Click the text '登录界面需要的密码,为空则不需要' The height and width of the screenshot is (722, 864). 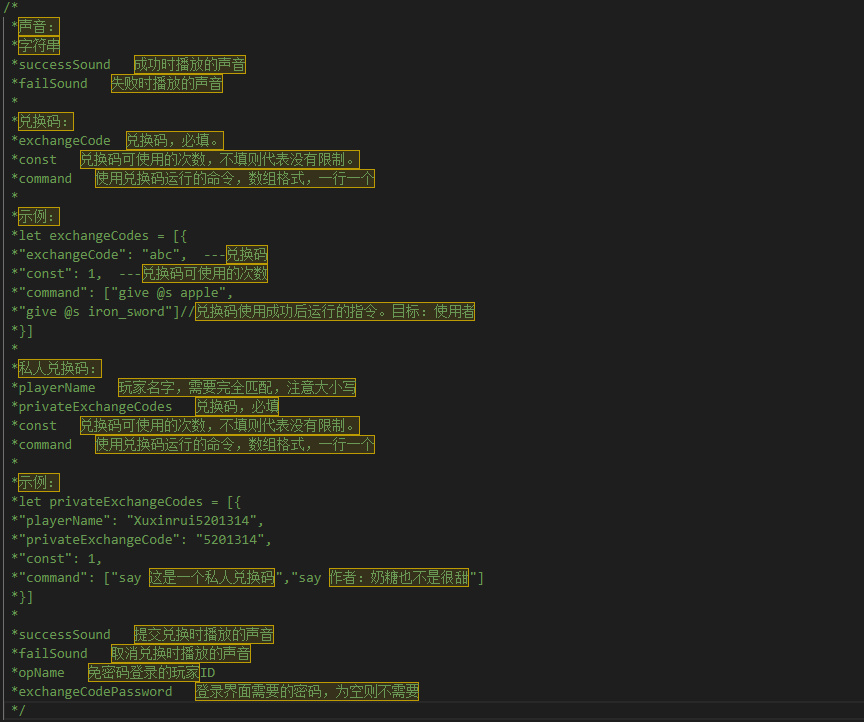tap(307, 692)
